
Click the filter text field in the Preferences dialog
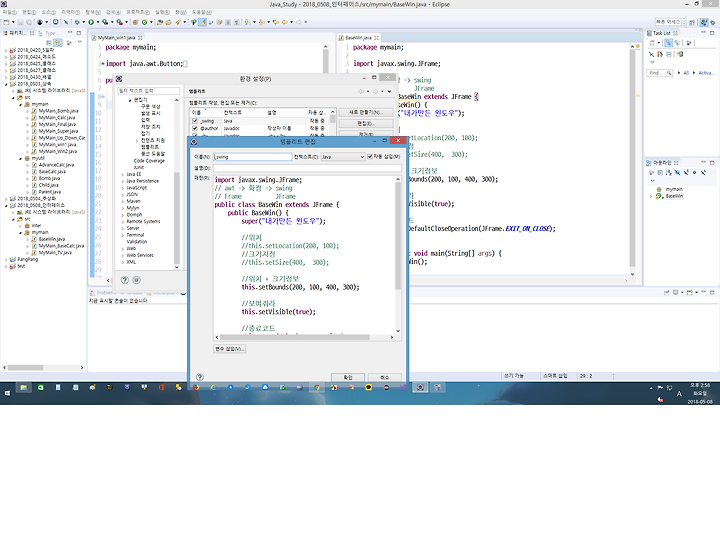click(x=148, y=90)
